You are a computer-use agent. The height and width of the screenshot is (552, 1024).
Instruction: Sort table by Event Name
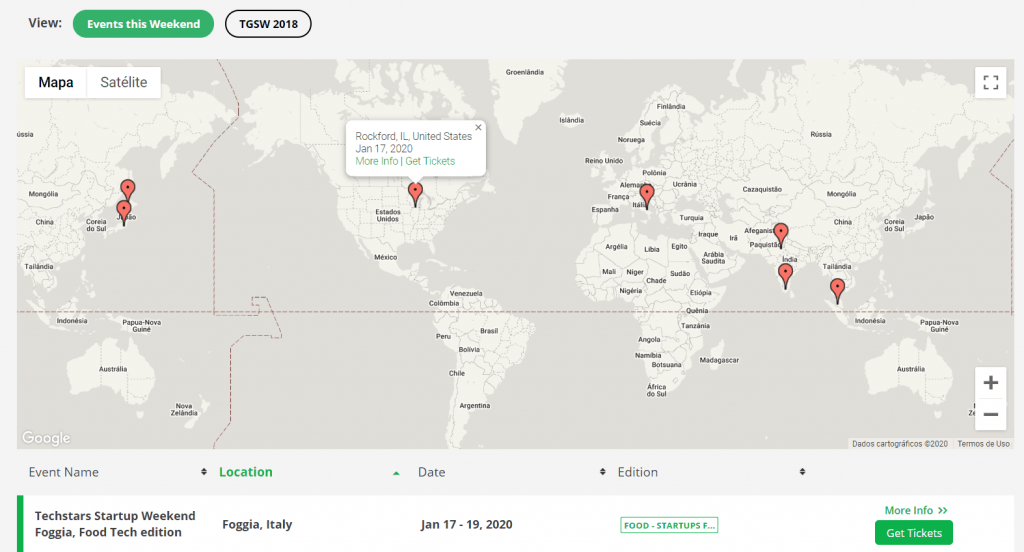click(118, 472)
